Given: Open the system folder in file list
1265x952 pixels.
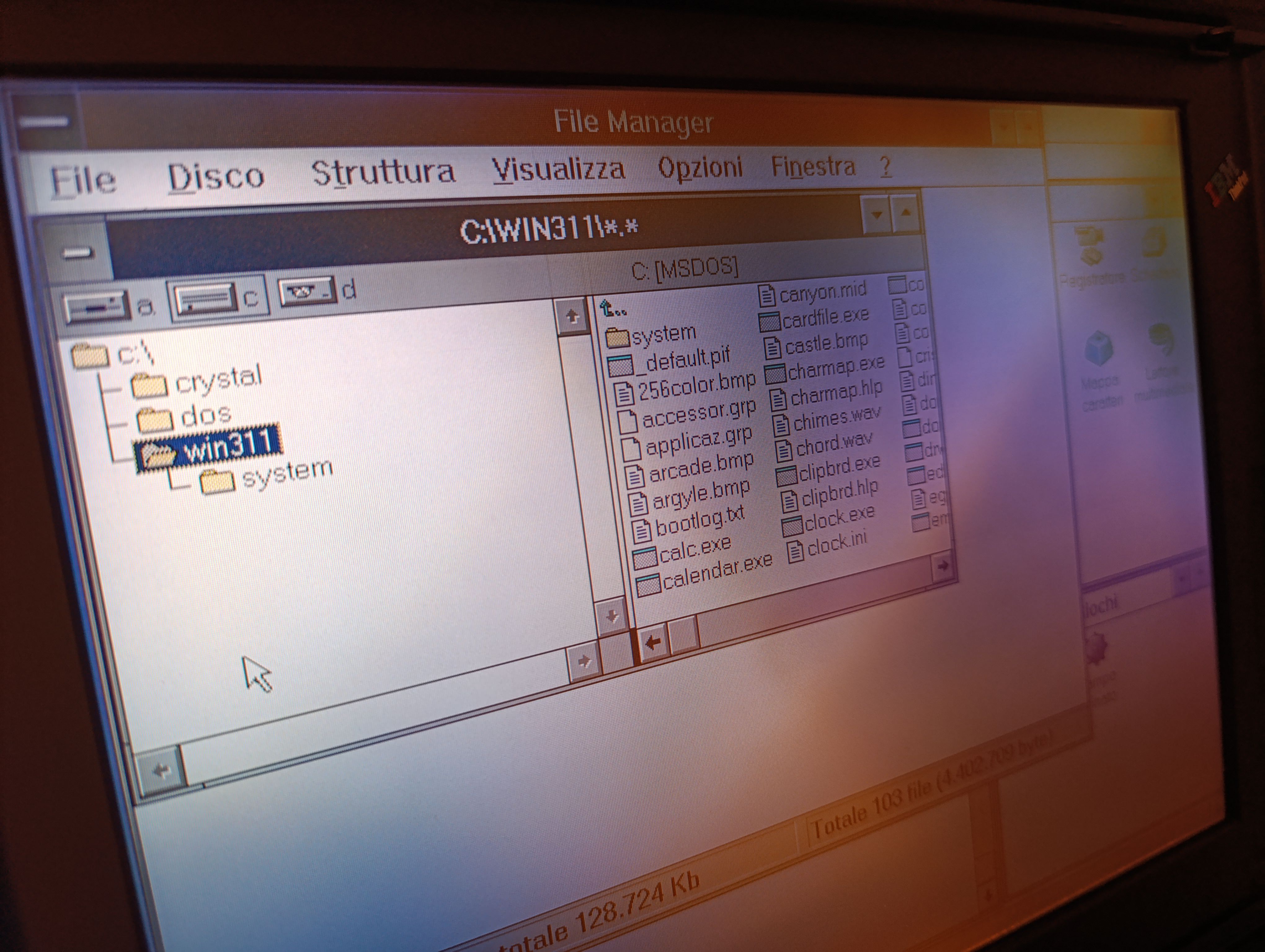Looking at the screenshot, I should 618,338.
